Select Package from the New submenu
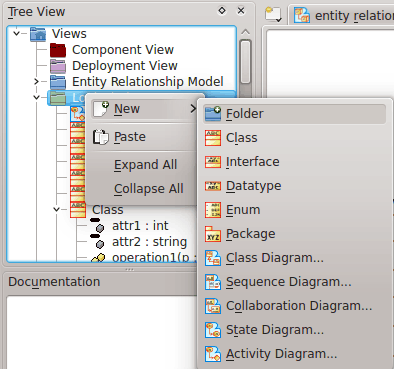The height and width of the screenshot is (369, 394). [294, 234]
